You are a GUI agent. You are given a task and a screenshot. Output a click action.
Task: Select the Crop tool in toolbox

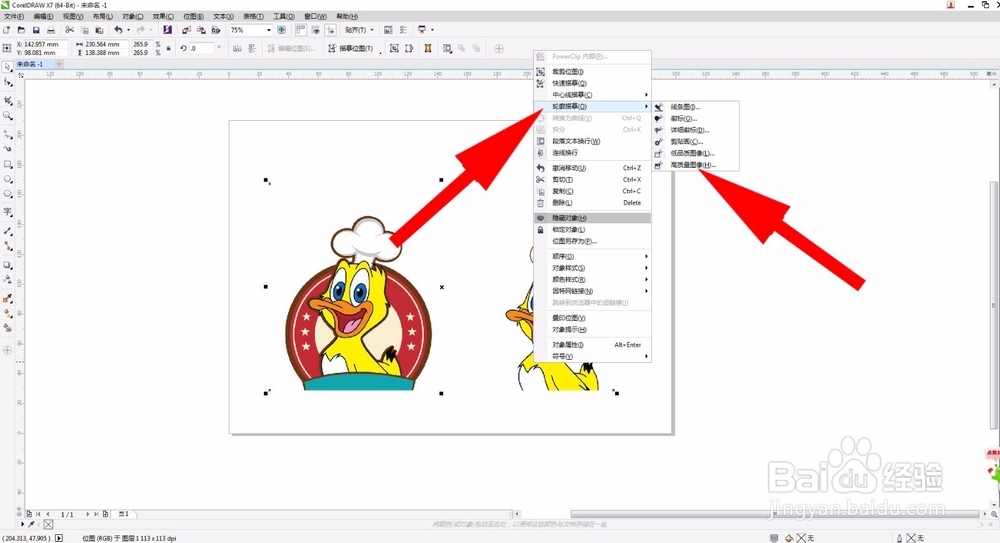(7, 100)
